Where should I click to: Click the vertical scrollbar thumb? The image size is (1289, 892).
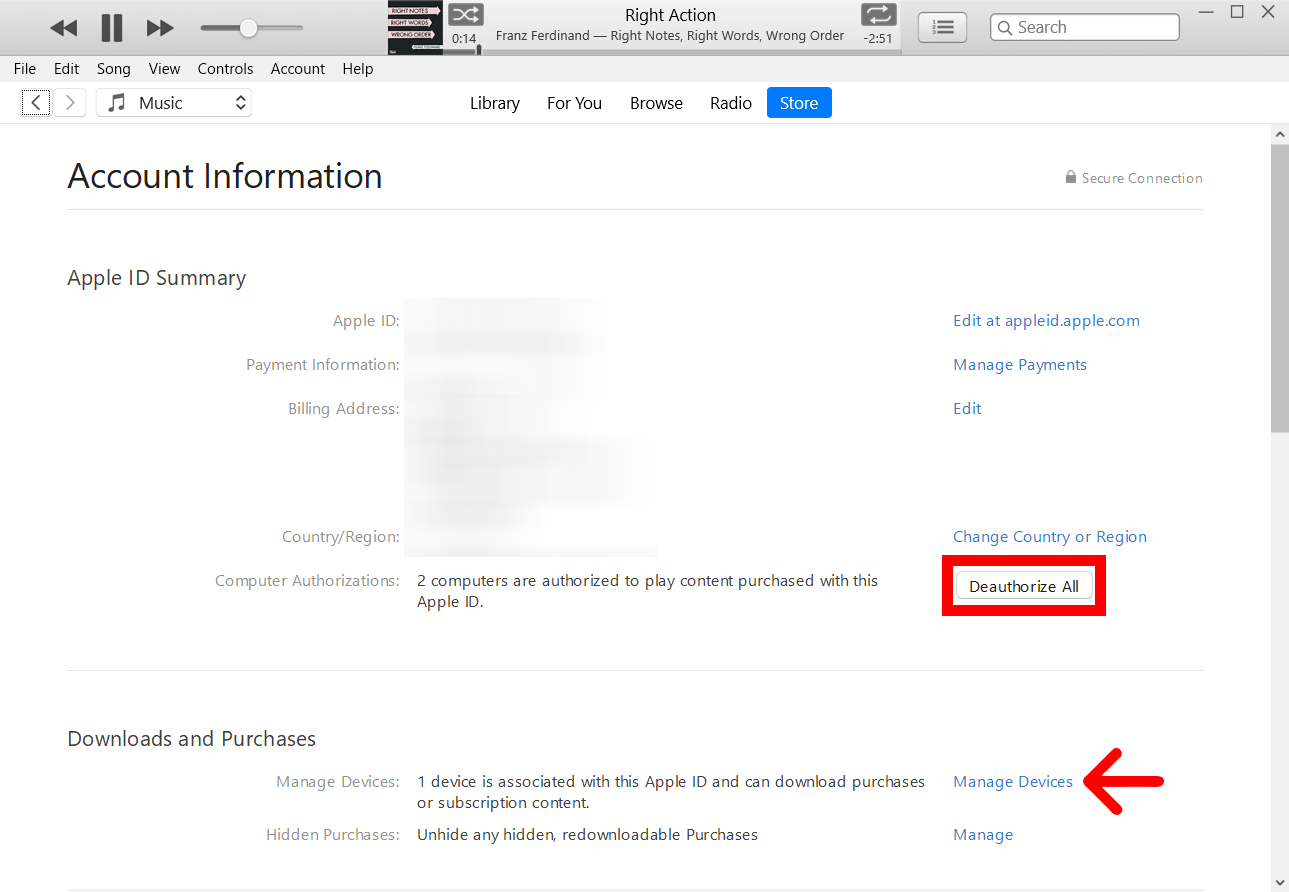[1279, 288]
